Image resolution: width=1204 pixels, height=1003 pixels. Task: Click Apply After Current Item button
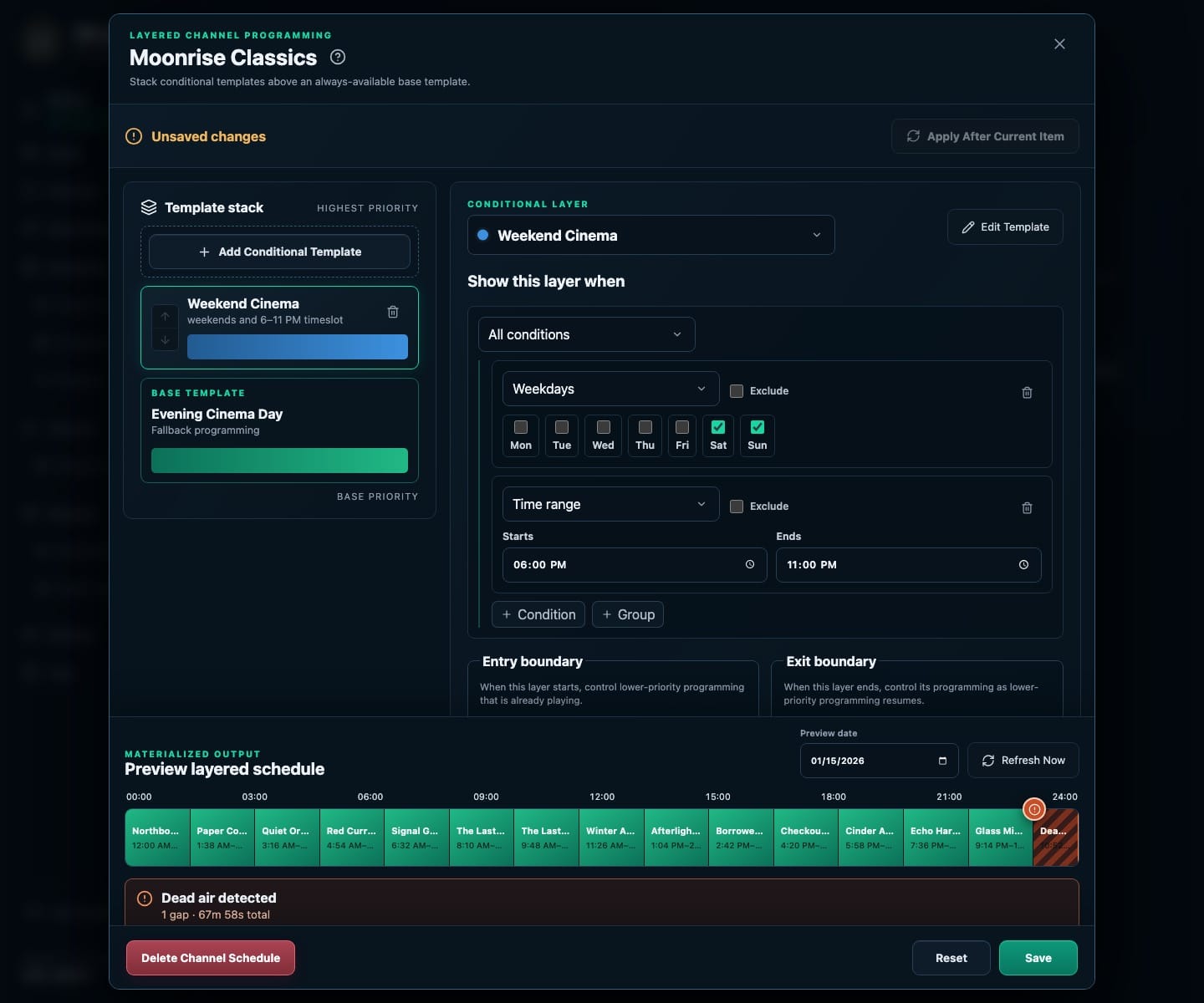(985, 136)
